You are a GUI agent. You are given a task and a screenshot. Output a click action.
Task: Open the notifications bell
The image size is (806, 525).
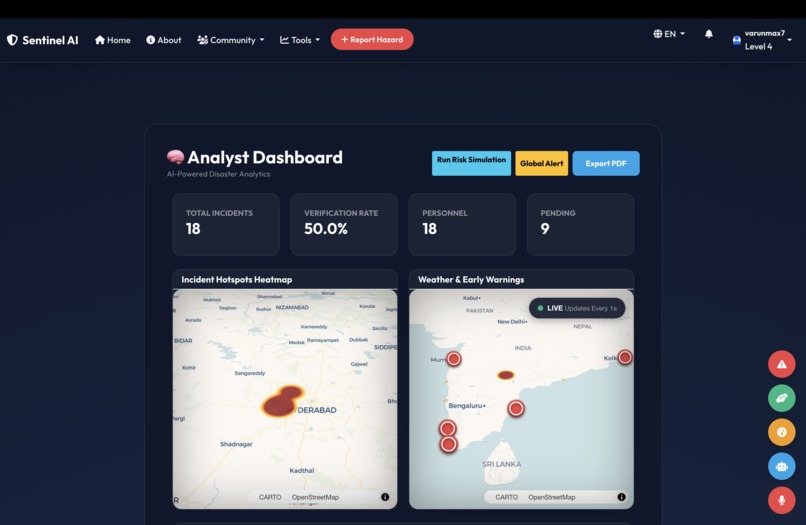pyautogui.click(x=709, y=34)
